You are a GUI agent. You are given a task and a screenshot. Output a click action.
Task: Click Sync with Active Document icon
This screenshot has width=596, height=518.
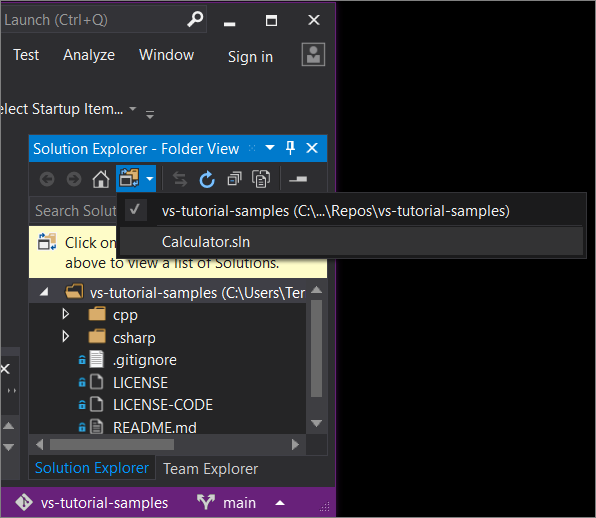point(180,179)
